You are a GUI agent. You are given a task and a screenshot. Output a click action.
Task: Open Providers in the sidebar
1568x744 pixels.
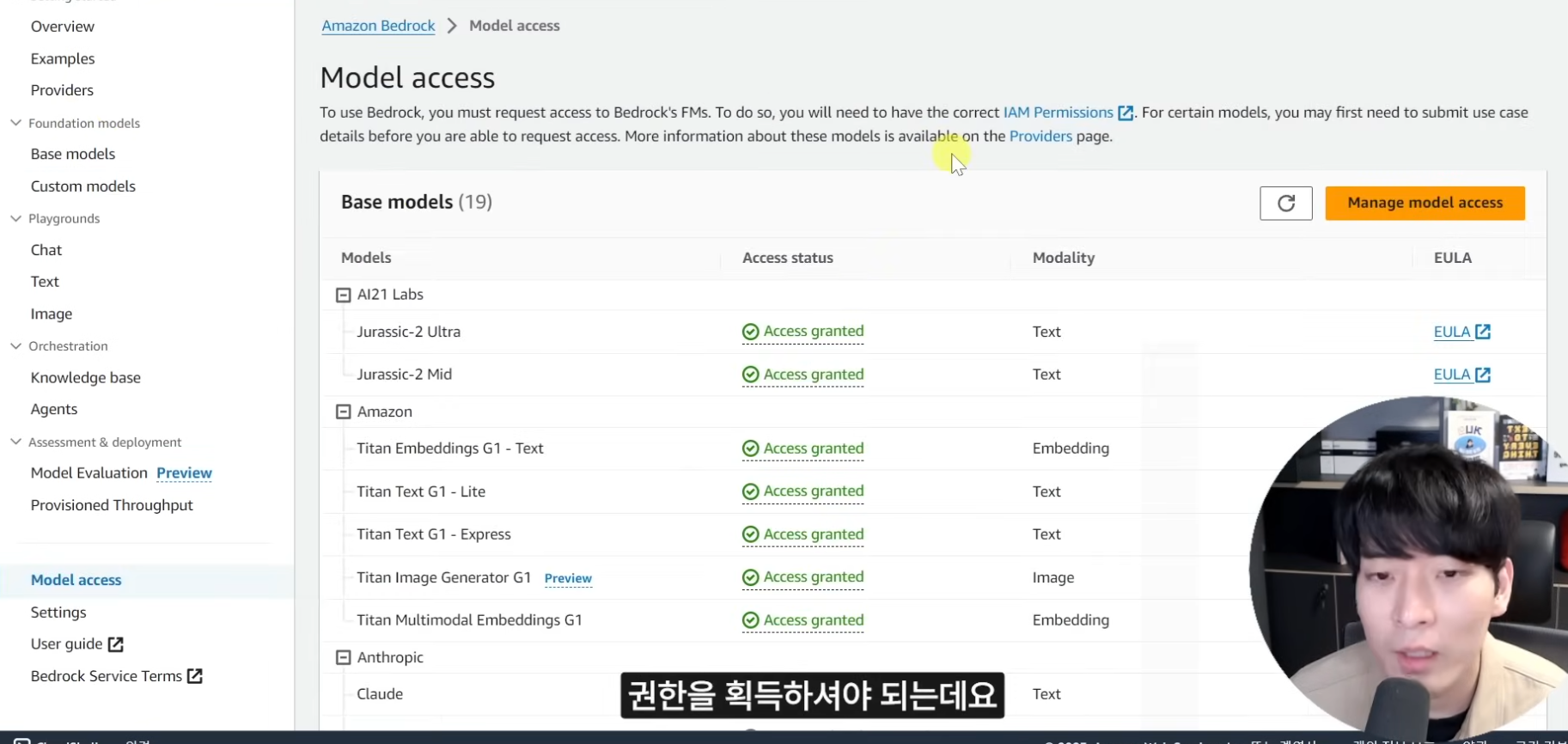[x=62, y=90]
